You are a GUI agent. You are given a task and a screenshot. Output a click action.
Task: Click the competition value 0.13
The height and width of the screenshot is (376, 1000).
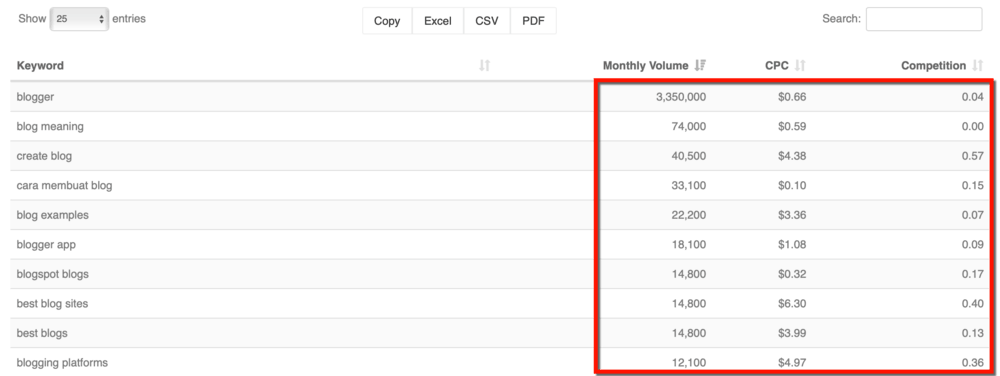click(x=973, y=333)
